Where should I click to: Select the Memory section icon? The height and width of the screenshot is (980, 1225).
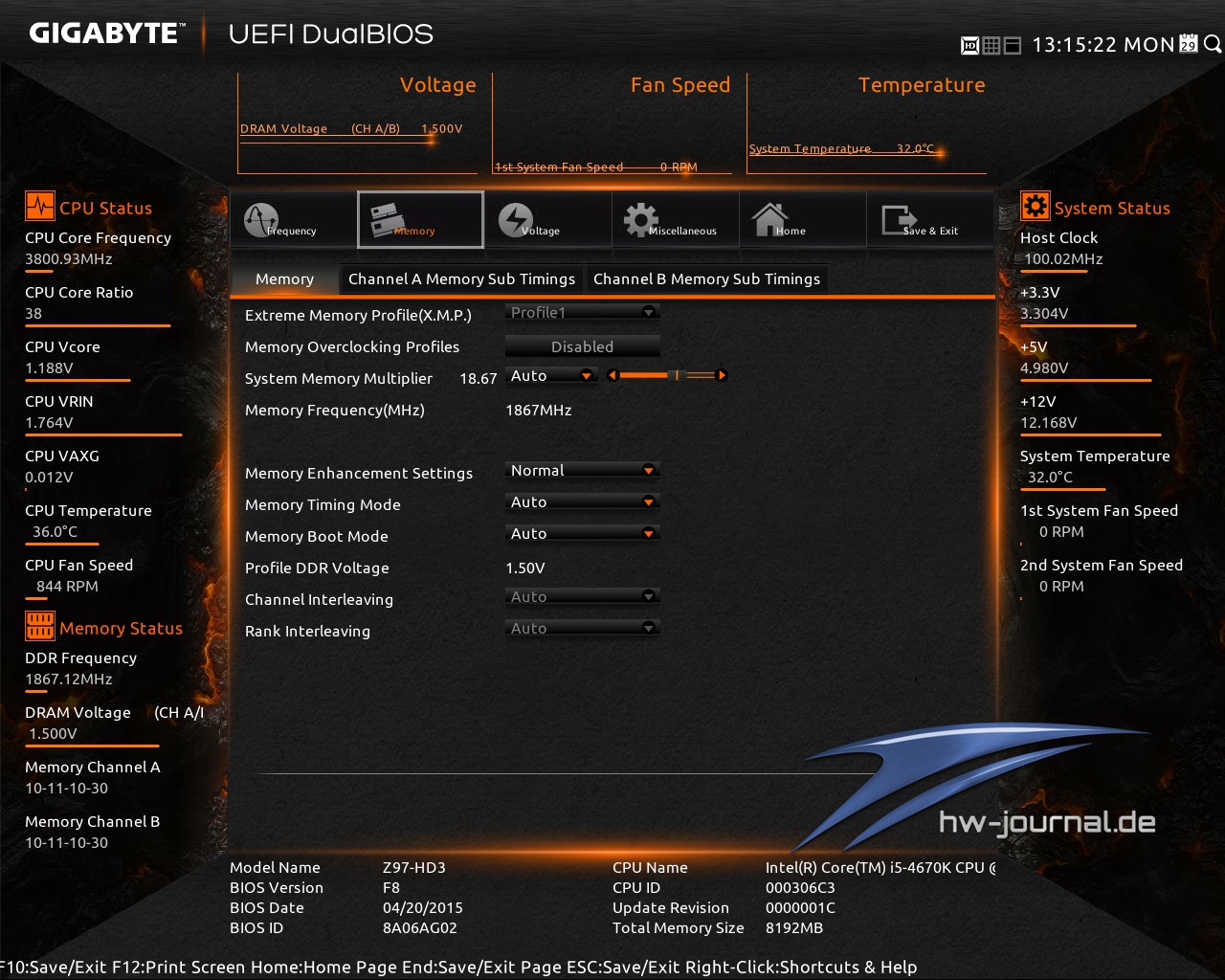coord(419,219)
